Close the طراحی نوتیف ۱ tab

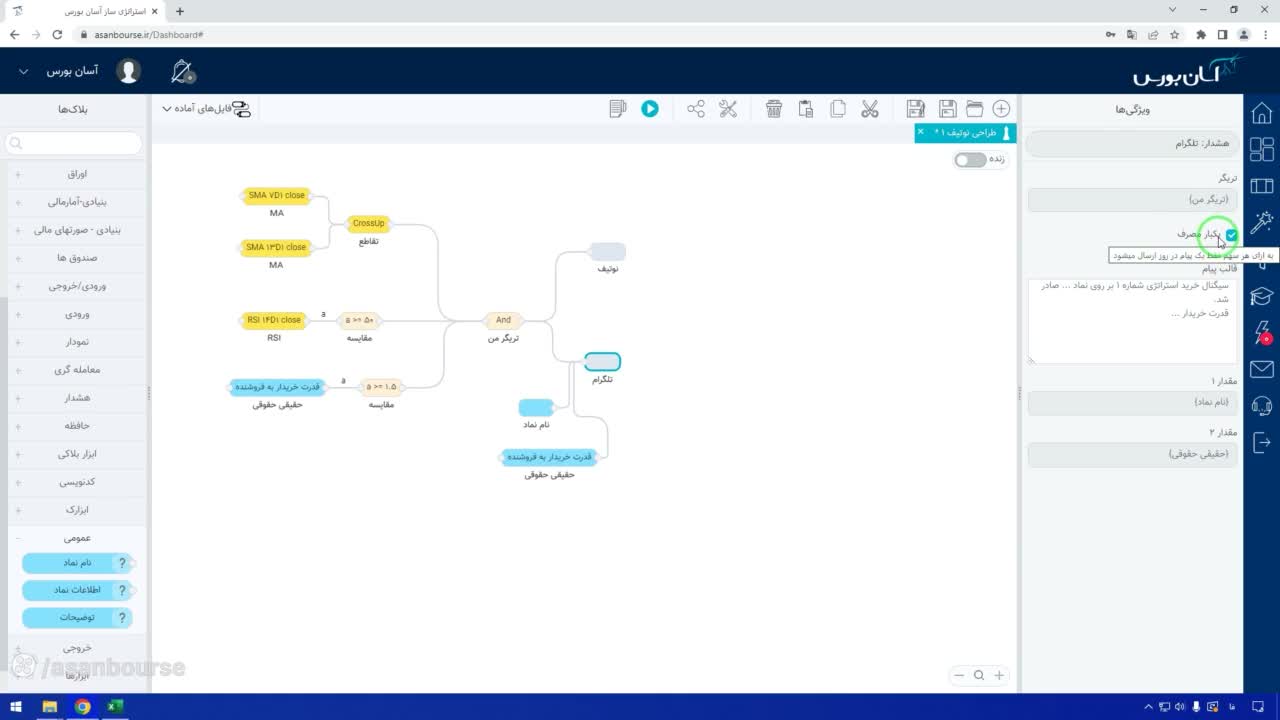point(920,132)
